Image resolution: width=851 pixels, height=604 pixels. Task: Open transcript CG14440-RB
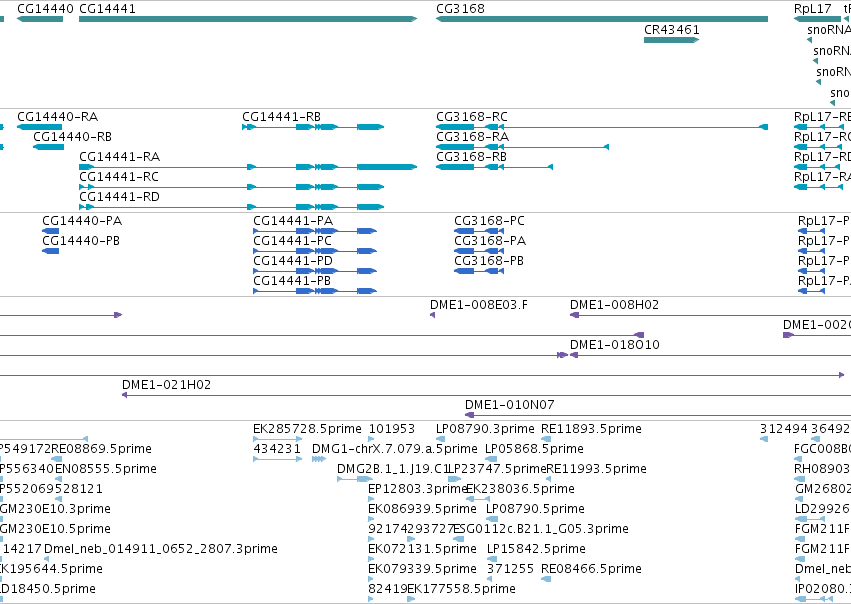tap(72, 137)
